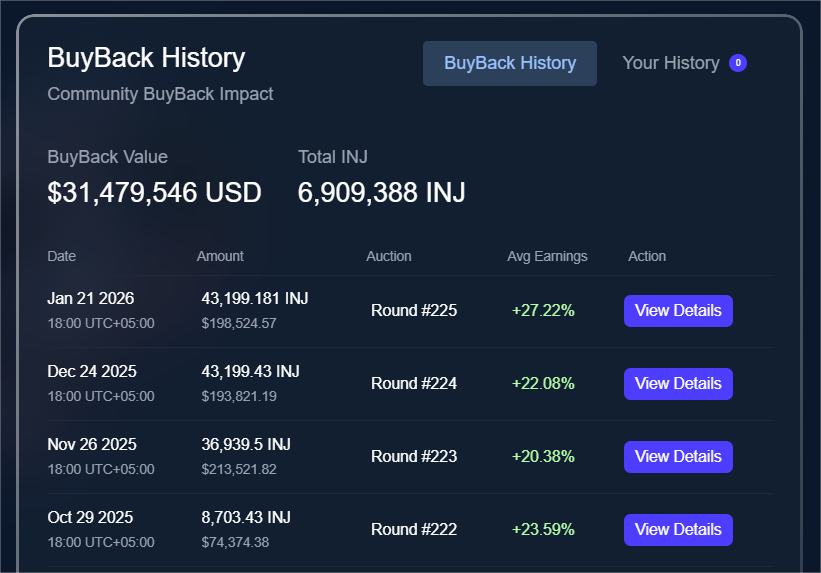Screen dimensions: 821x573
Task: Click the 43,199.181 INJ amount
Action: point(255,299)
